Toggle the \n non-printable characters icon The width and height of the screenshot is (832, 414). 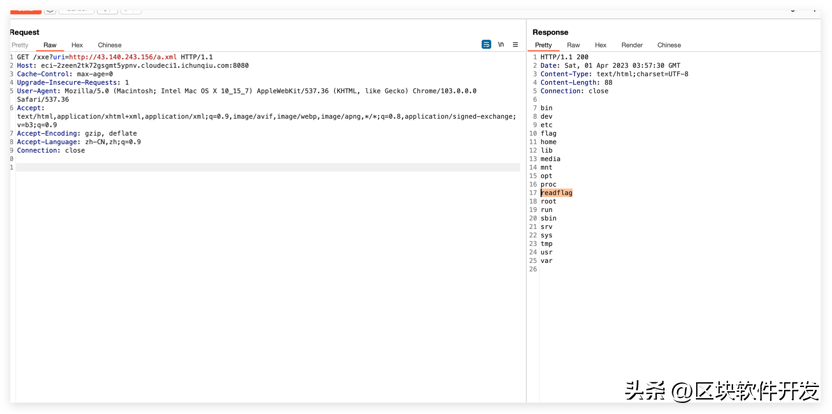point(501,45)
